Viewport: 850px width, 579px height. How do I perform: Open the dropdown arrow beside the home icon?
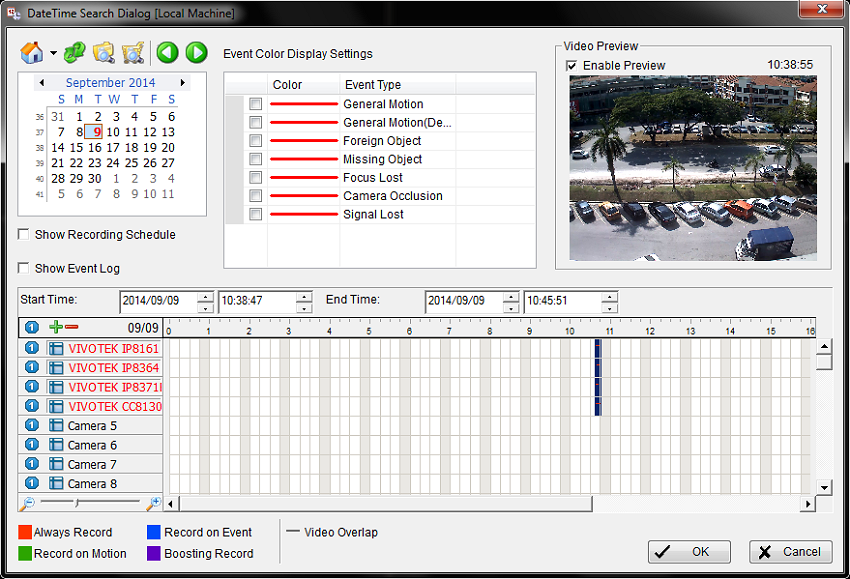click(x=53, y=53)
